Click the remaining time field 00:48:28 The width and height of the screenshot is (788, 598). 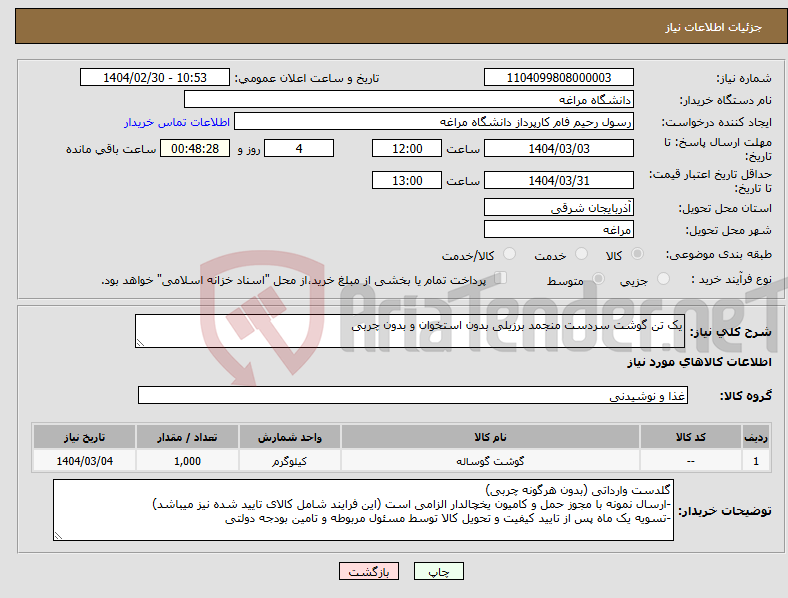click(x=195, y=148)
